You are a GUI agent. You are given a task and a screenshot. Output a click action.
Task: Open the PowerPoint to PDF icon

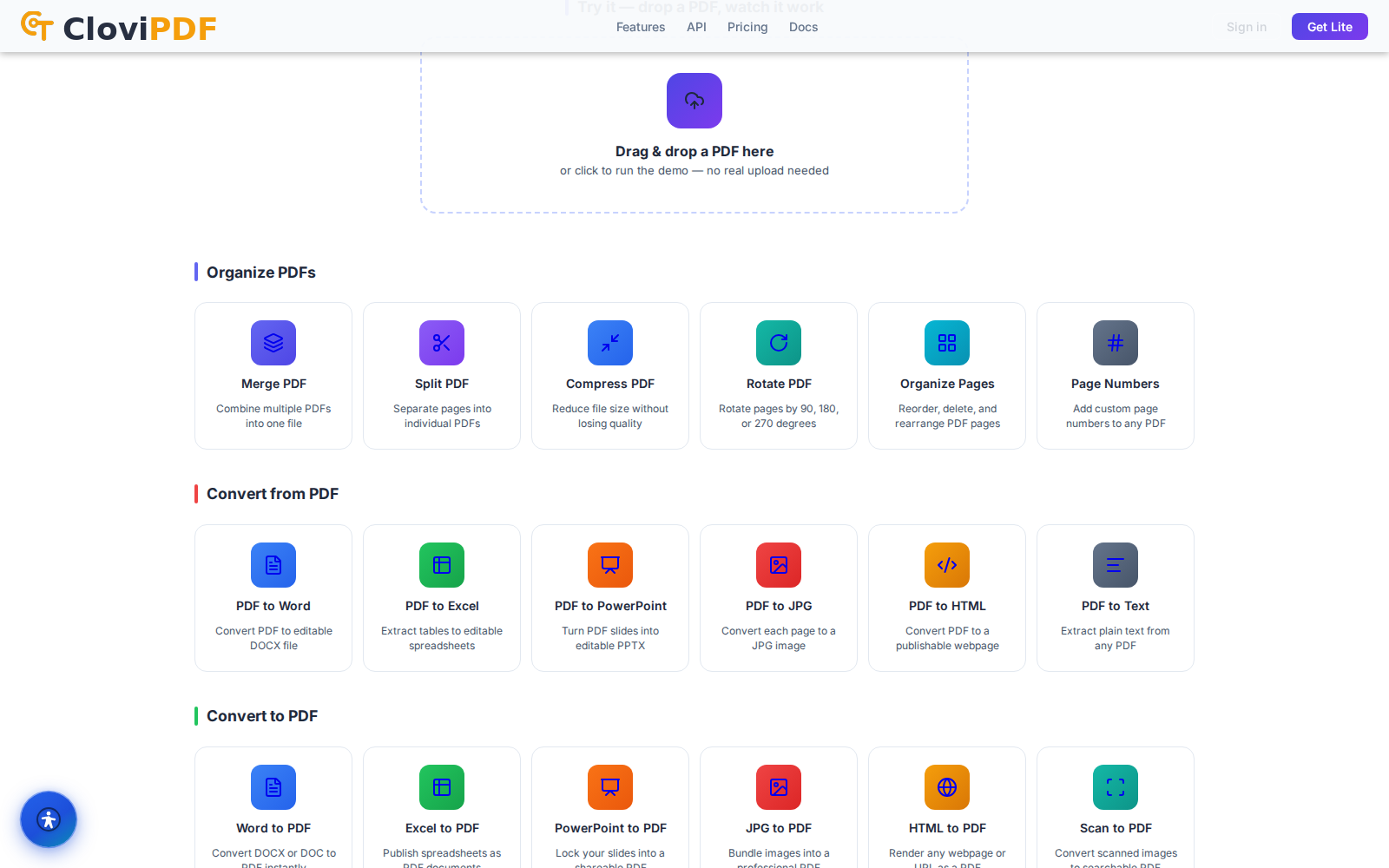[610, 787]
